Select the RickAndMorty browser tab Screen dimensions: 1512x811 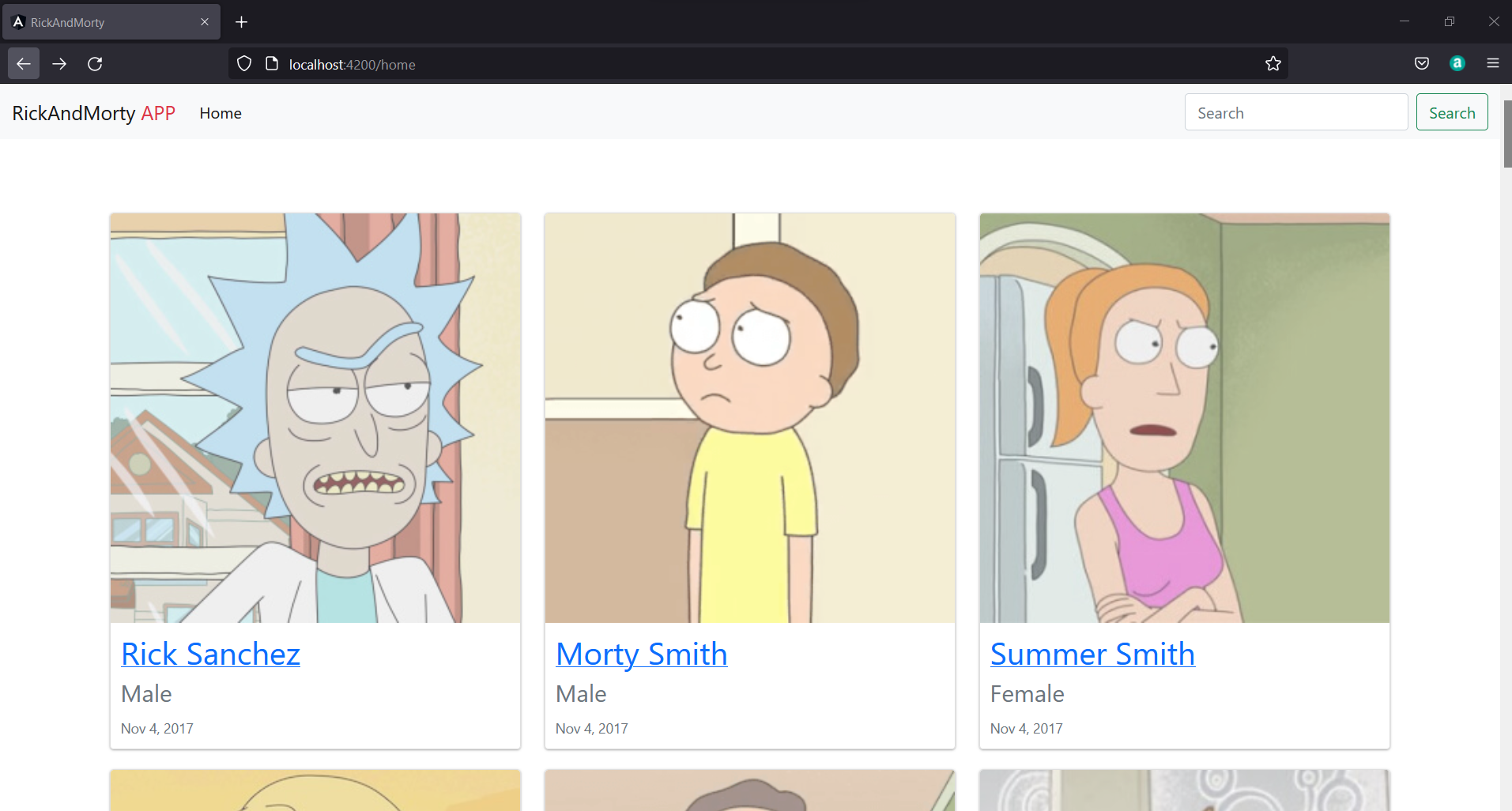coord(111,22)
